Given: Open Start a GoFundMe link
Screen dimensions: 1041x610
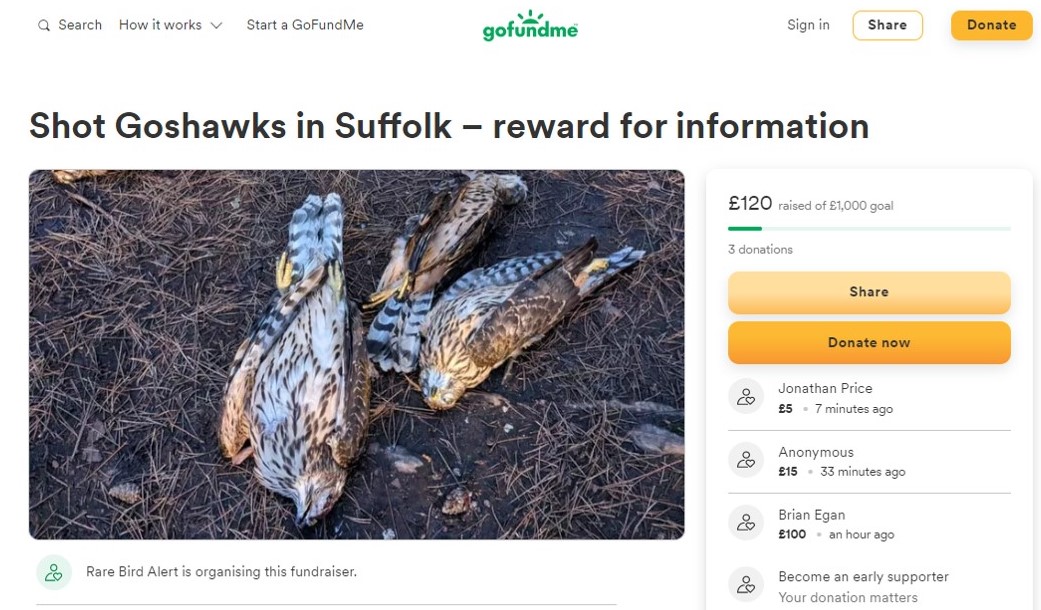Looking at the screenshot, I should pyautogui.click(x=305, y=25).
